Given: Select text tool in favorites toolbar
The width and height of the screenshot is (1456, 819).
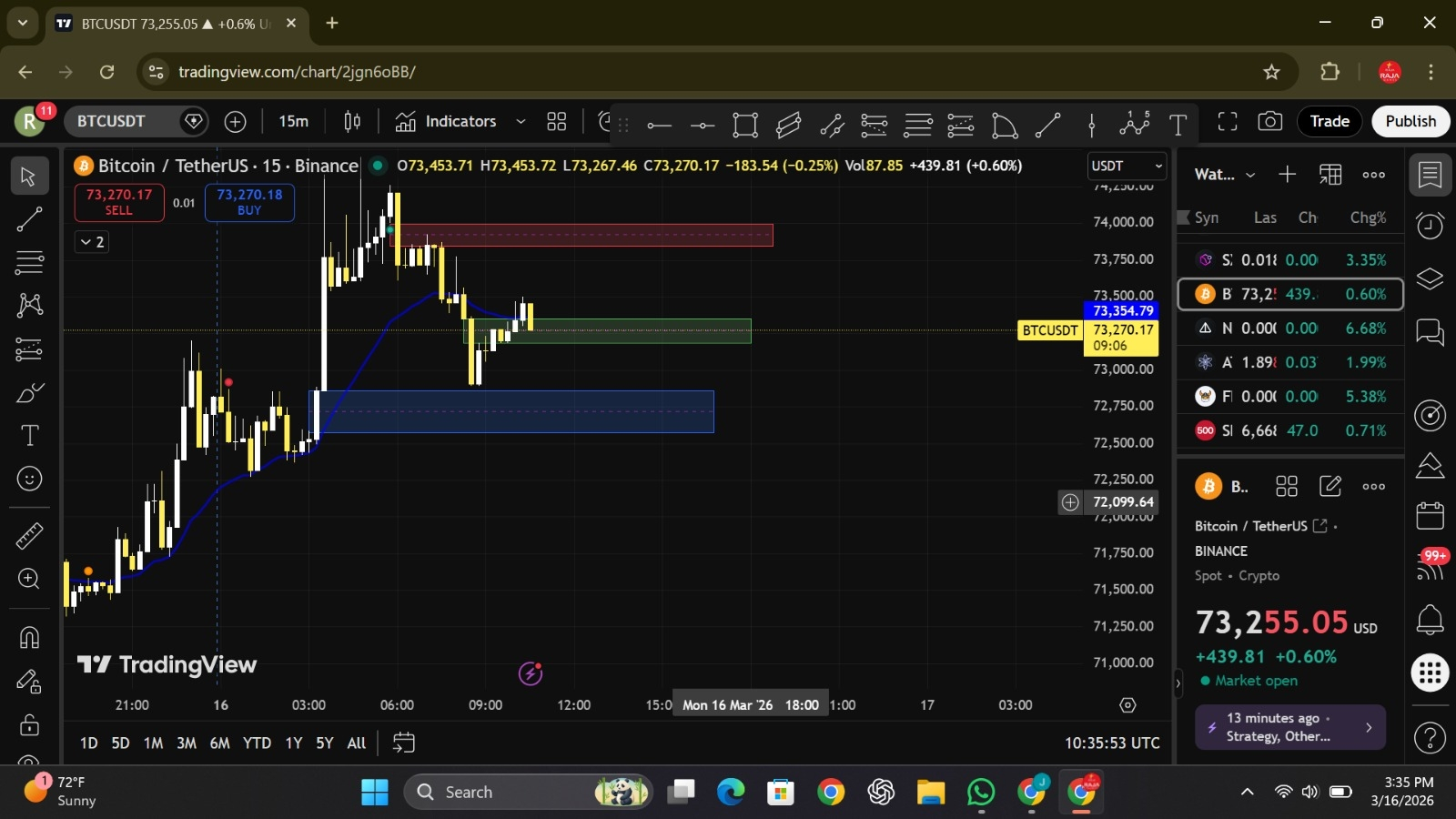Looking at the screenshot, I should click(x=1178, y=125).
